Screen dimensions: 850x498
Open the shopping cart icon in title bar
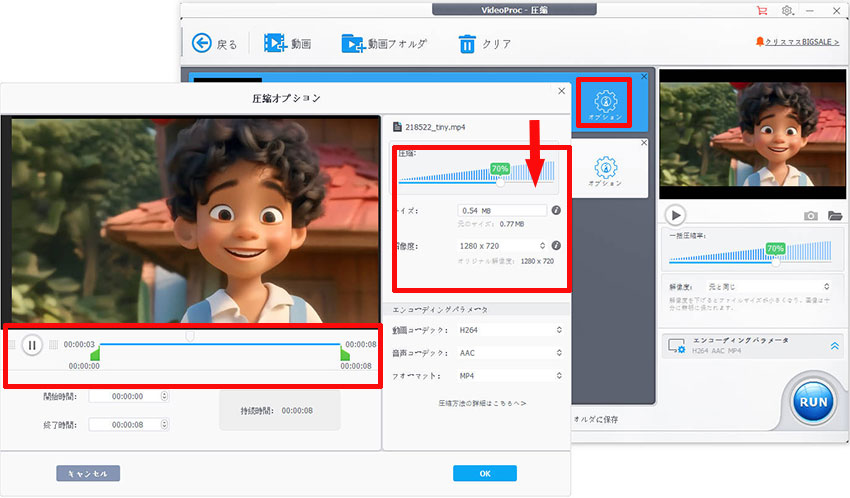tap(762, 10)
